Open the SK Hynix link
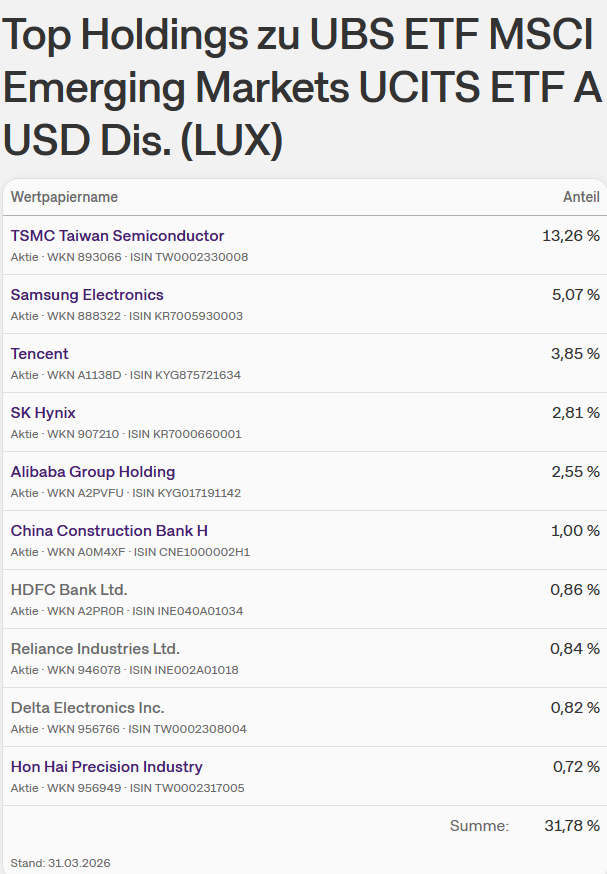This screenshot has height=874, width=607. pyautogui.click(x=43, y=413)
